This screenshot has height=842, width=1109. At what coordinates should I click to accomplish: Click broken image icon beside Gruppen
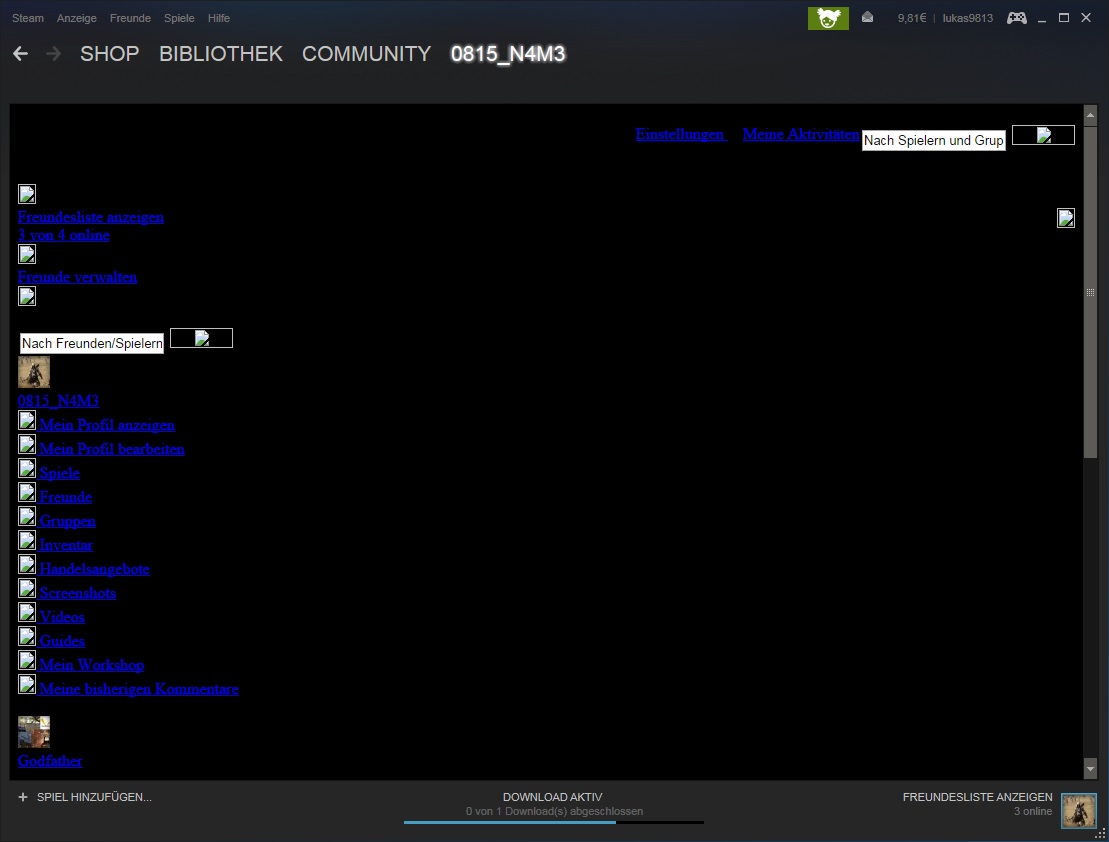27,517
